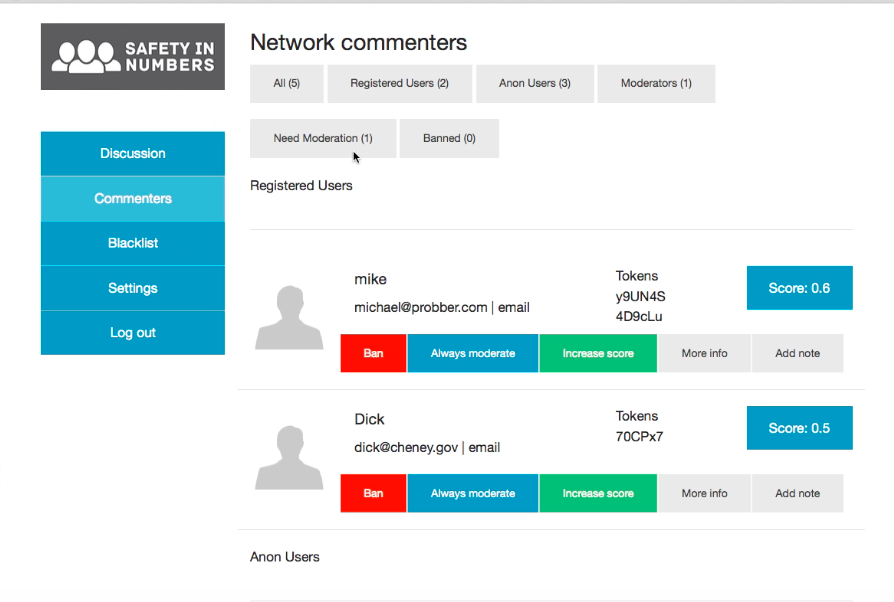Add note to Dick's profile
The width and height of the screenshot is (894, 602).
click(x=798, y=494)
